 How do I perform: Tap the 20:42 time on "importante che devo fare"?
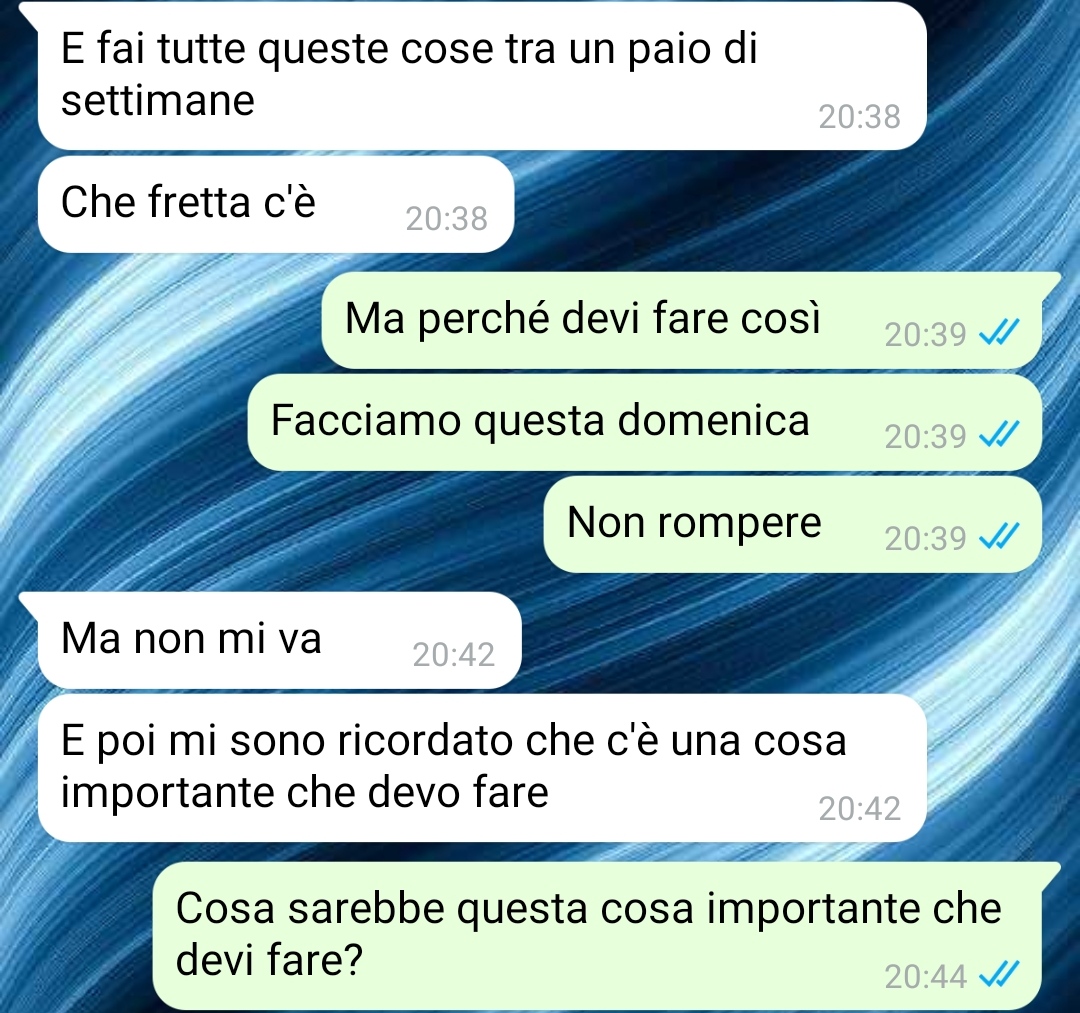coord(860,808)
